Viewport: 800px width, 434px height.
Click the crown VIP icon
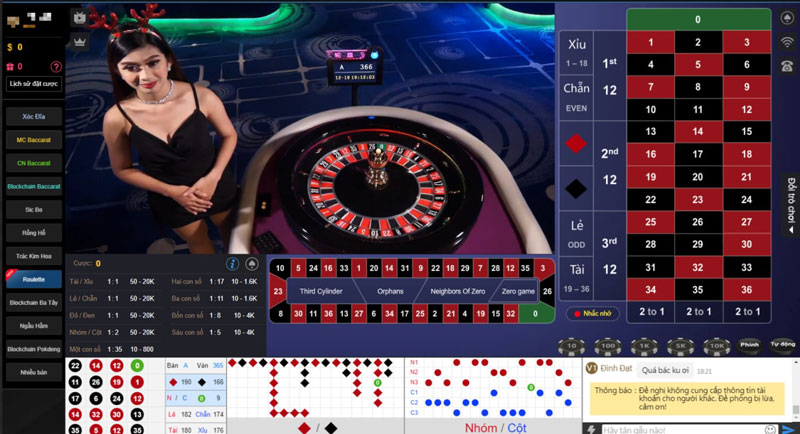click(80, 41)
